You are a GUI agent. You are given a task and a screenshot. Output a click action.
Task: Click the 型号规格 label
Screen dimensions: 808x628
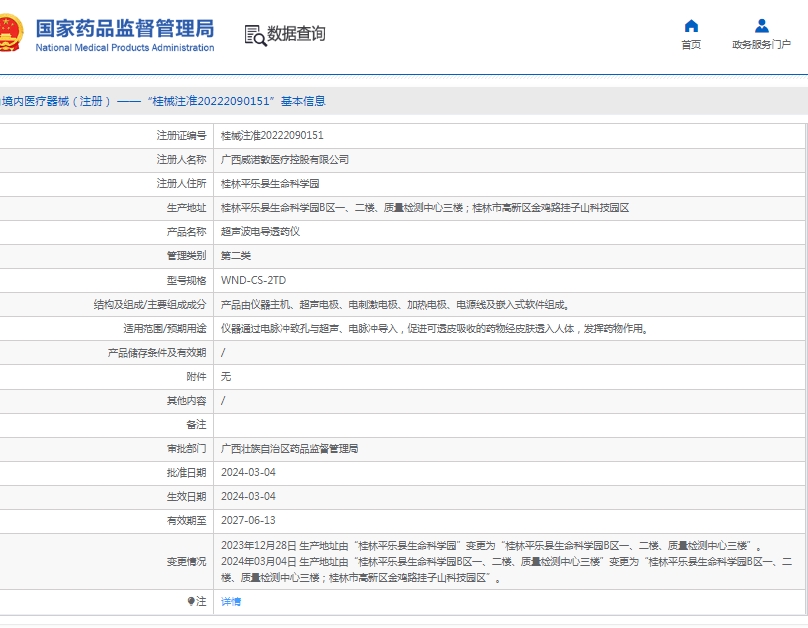pyautogui.click(x=187, y=280)
